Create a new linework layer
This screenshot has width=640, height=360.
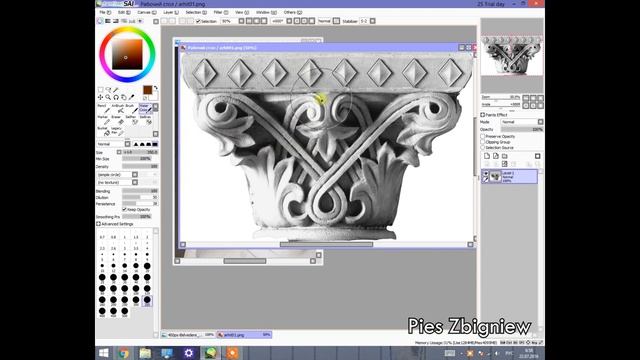click(496, 156)
